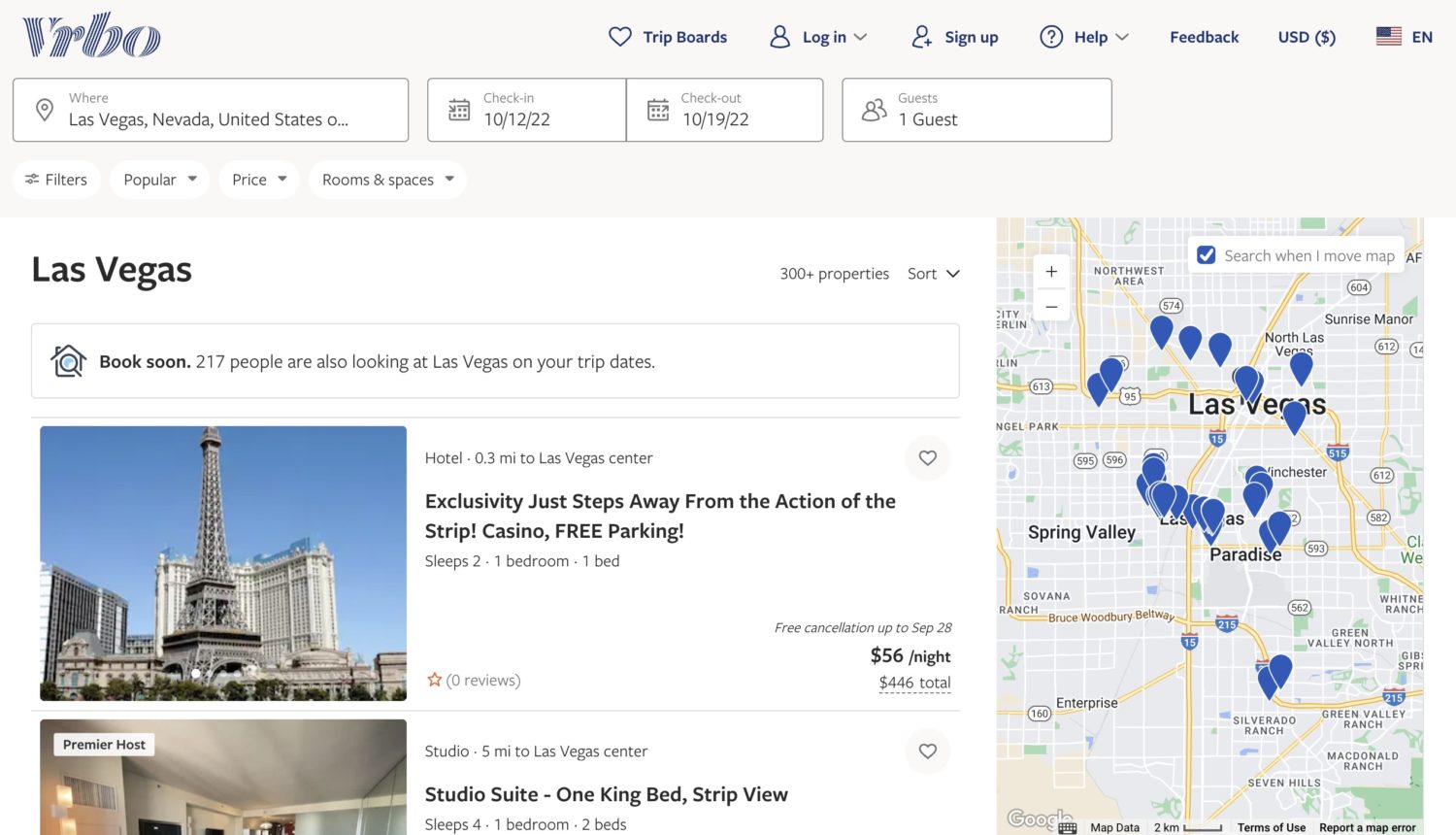Save the Paris-themed hotel with the heart icon

(x=927, y=457)
